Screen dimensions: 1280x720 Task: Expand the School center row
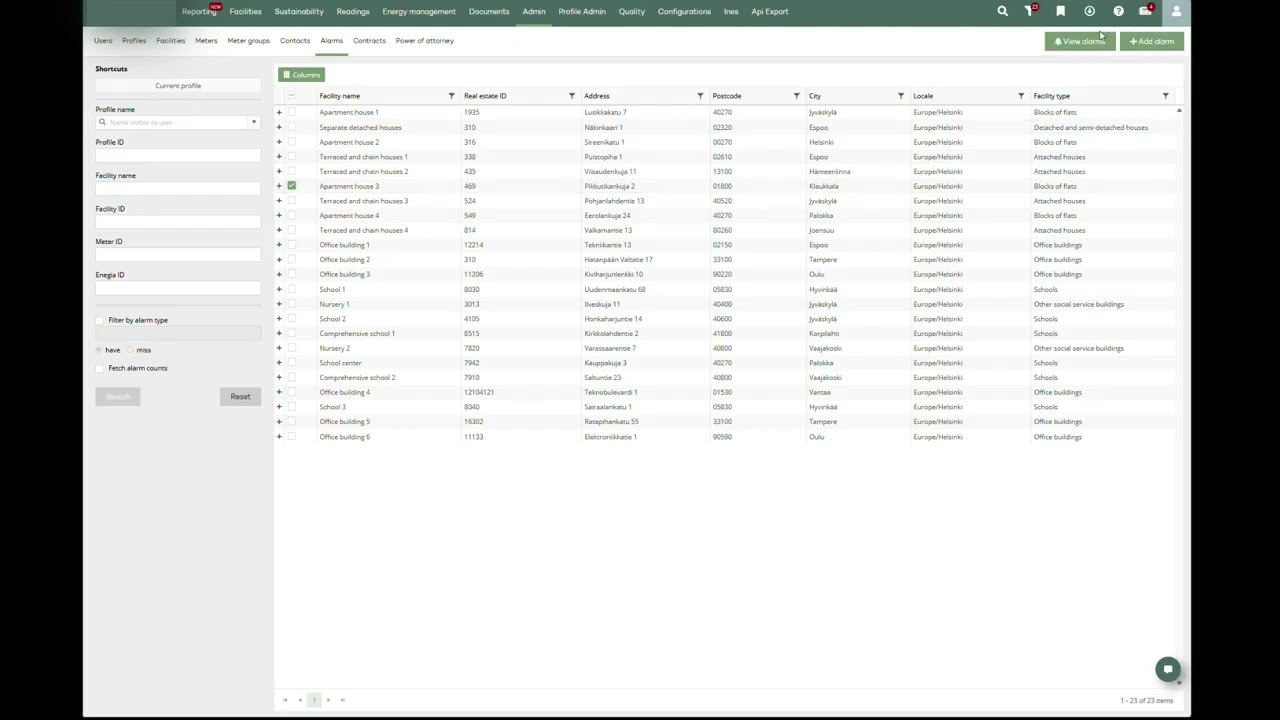279,363
